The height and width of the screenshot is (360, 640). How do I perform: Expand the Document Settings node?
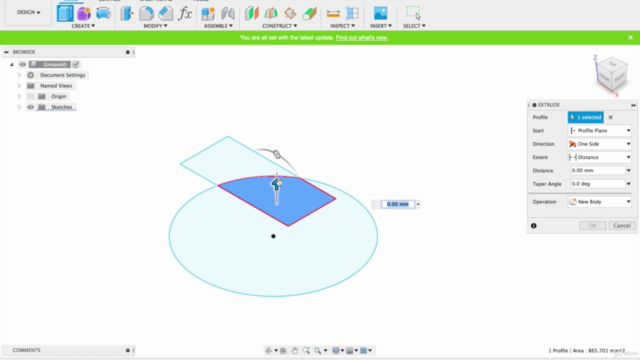coord(19,75)
